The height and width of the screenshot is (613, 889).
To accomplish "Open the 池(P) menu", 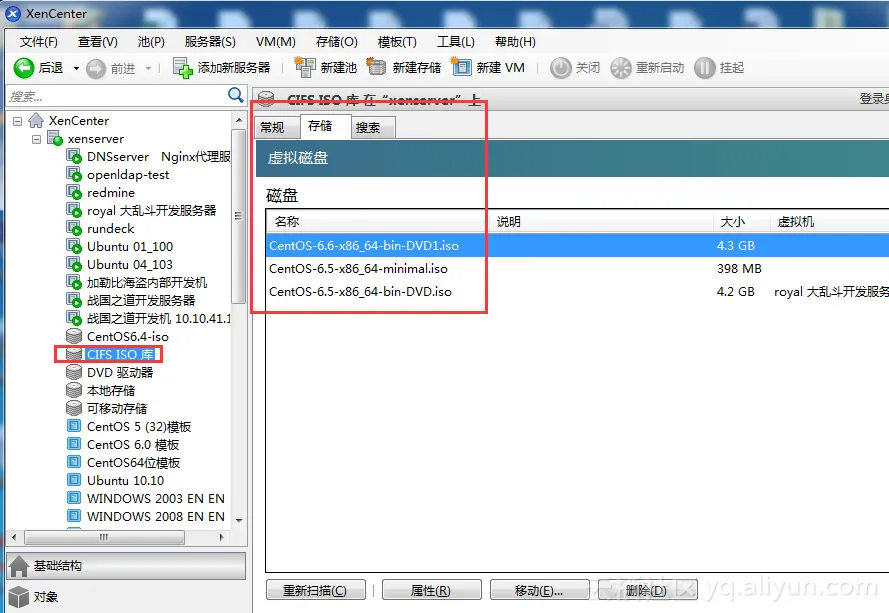I will click(x=151, y=42).
